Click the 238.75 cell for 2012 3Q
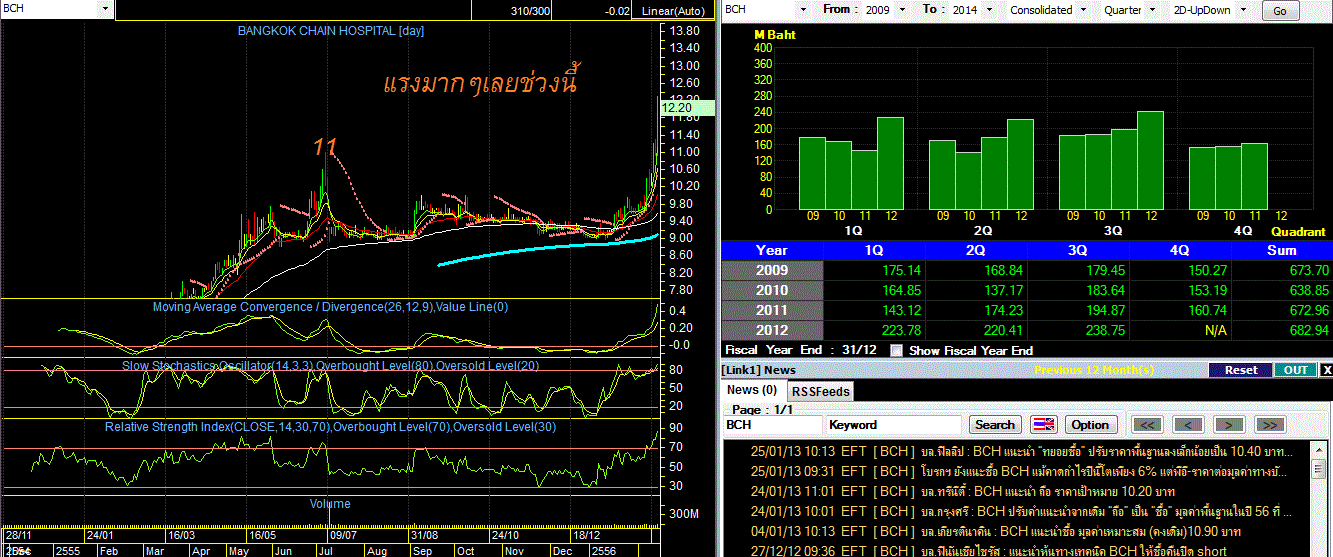1333x557 pixels. (1078, 330)
